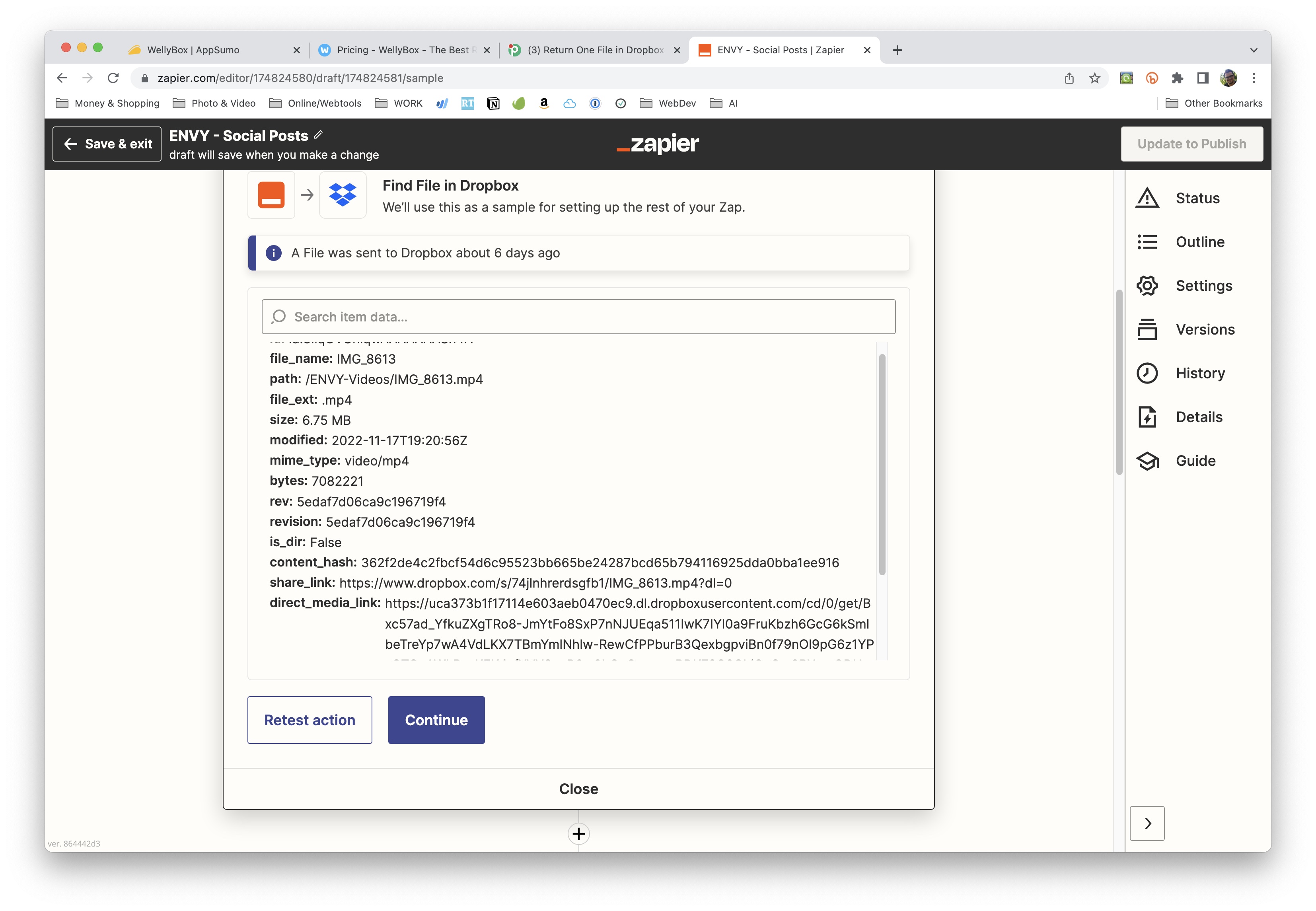Viewport: 1316px width, 911px height.
Task: Close the WellyBox | AppSumo tab
Action: [296, 50]
